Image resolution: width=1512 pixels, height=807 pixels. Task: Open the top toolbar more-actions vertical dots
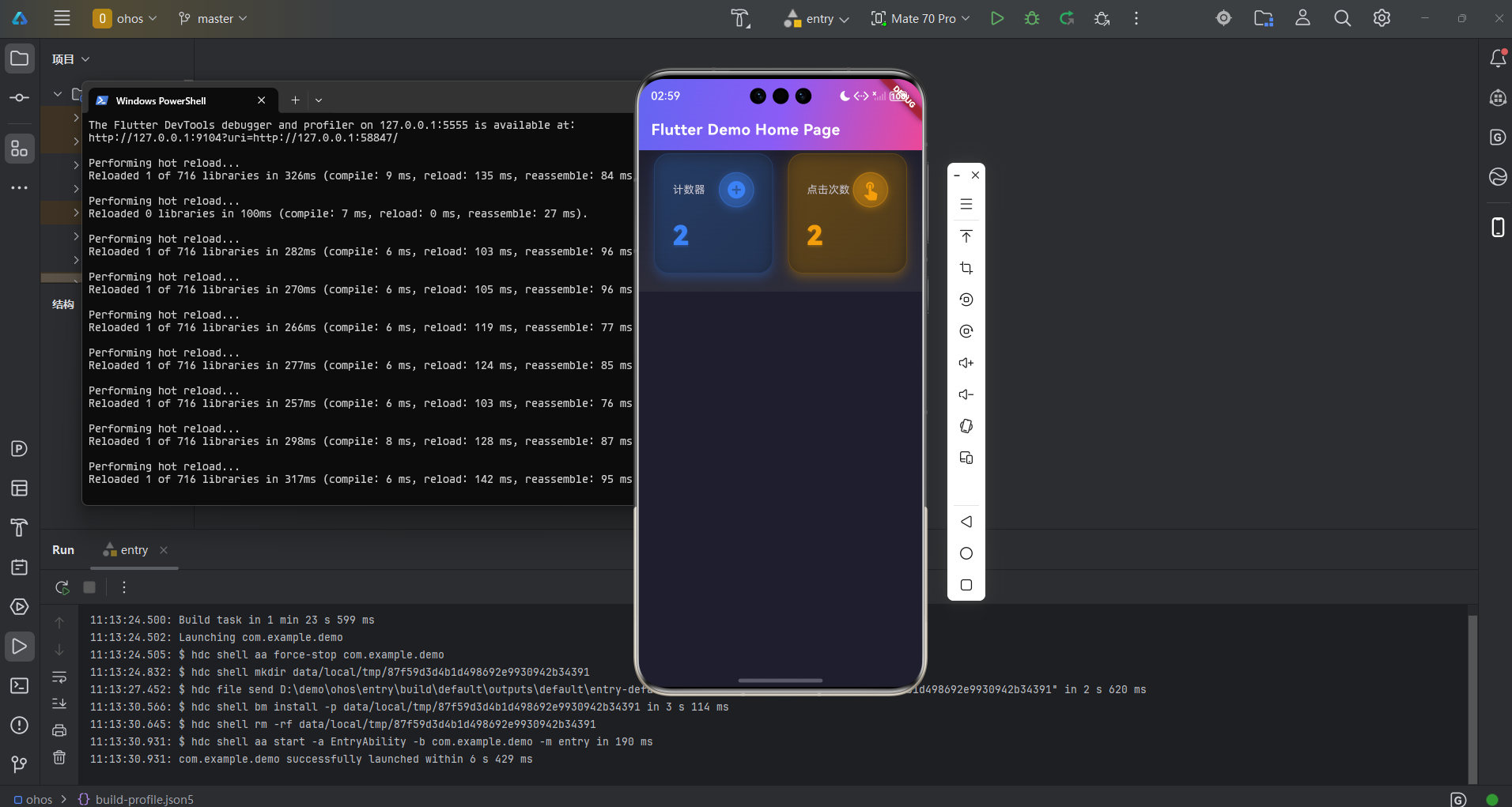coord(1136,18)
